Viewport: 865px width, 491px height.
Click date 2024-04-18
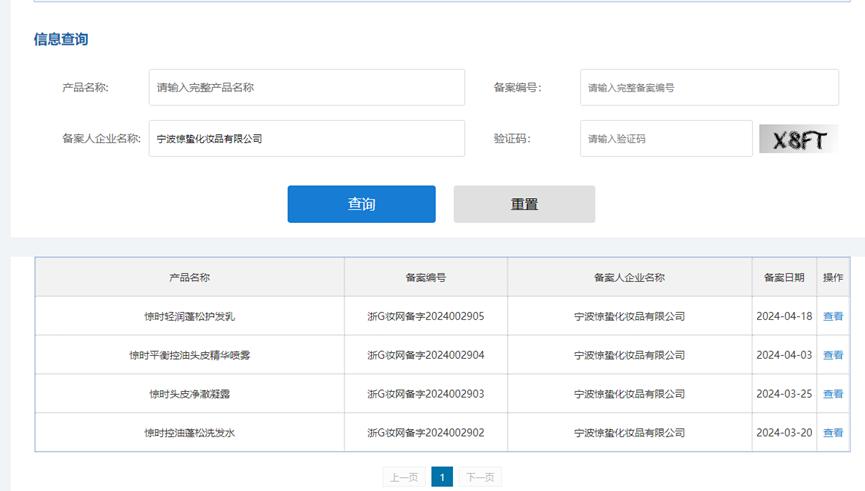[x=784, y=316]
